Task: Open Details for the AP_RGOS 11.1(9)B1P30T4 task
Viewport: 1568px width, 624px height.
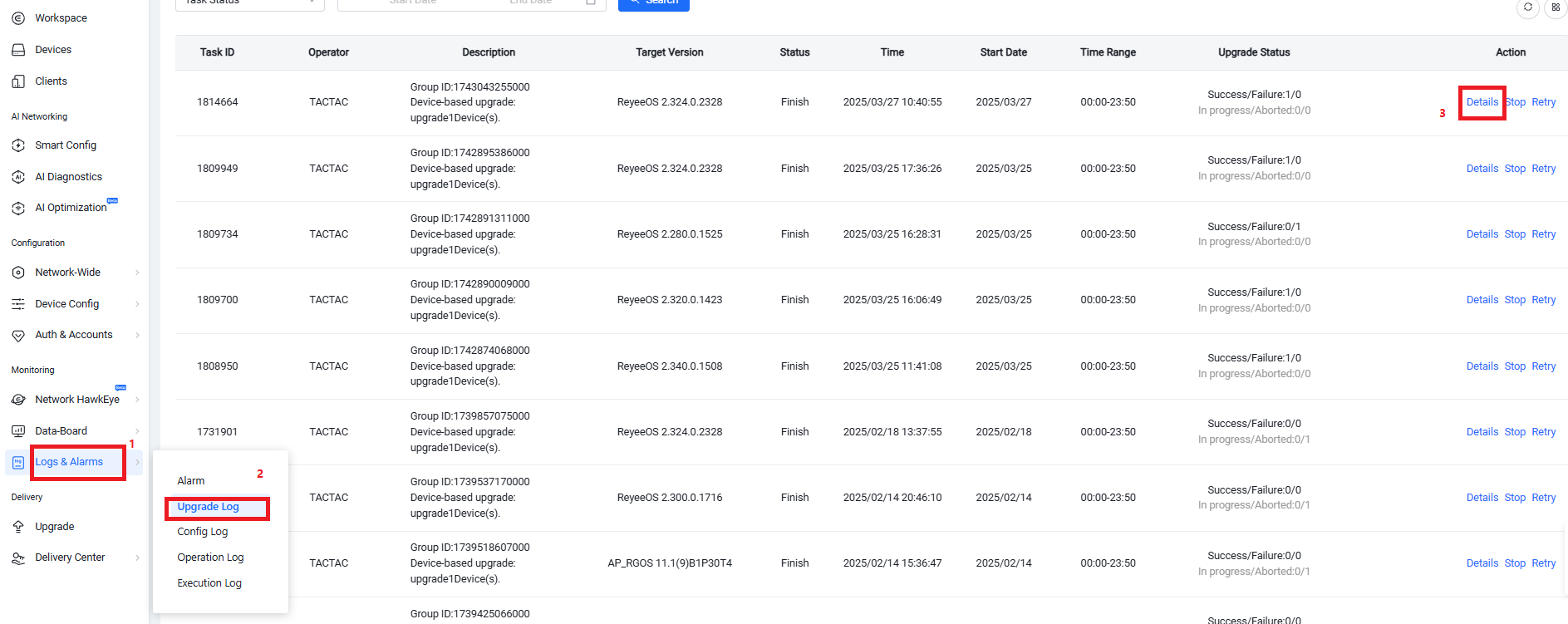Action: pyautogui.click(x=1482, y=563)
